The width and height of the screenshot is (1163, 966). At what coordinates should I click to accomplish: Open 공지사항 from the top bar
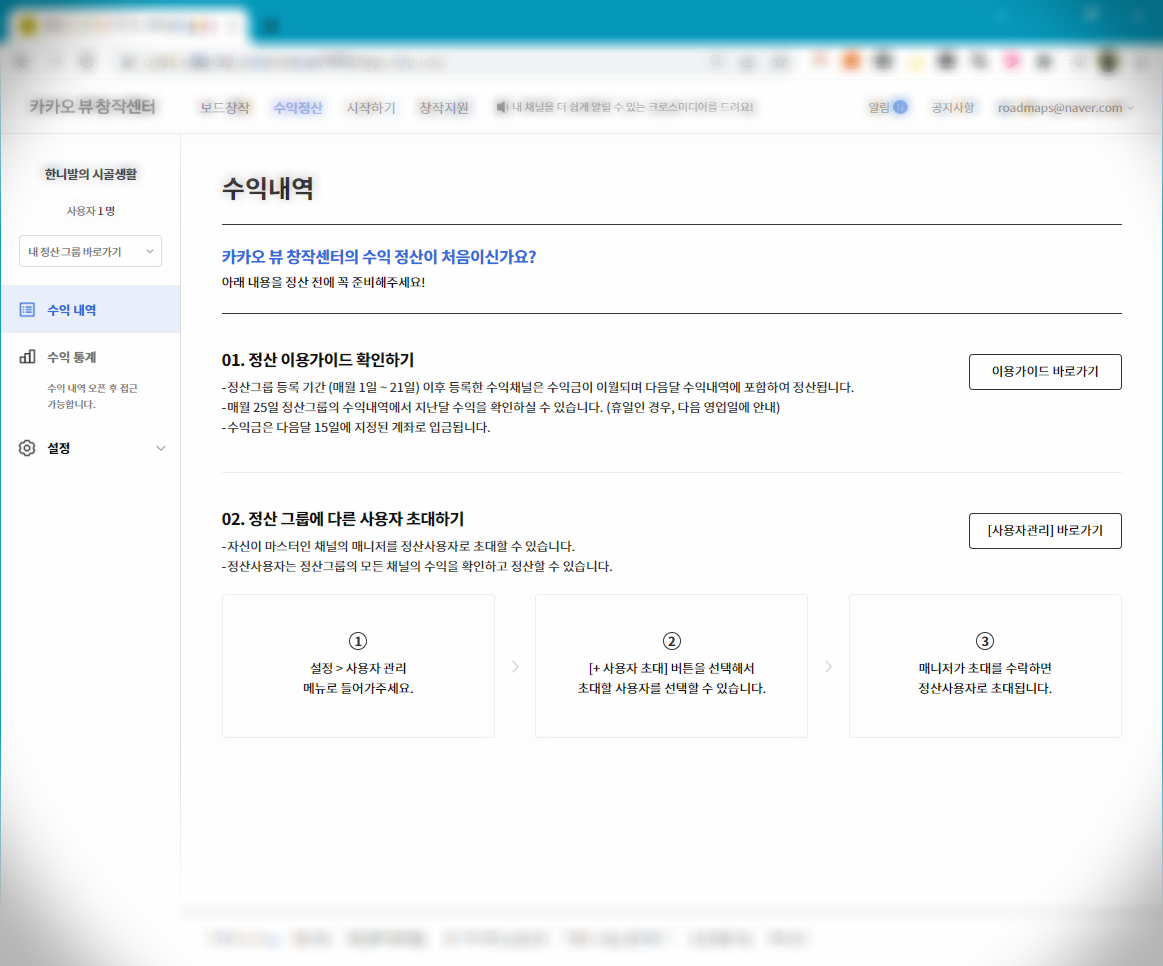pyautogui.click(x=952, y=106)
